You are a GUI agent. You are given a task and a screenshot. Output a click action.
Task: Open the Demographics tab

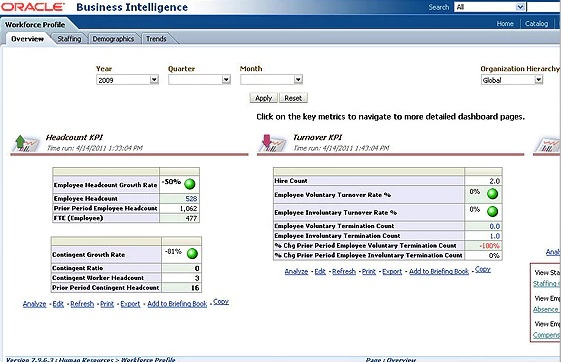[113, 39]
